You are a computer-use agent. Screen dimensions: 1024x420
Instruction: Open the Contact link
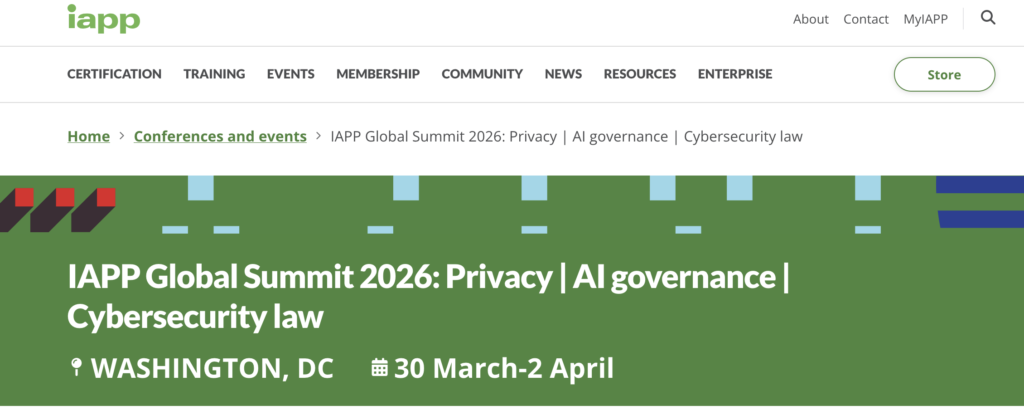[866, 19]
